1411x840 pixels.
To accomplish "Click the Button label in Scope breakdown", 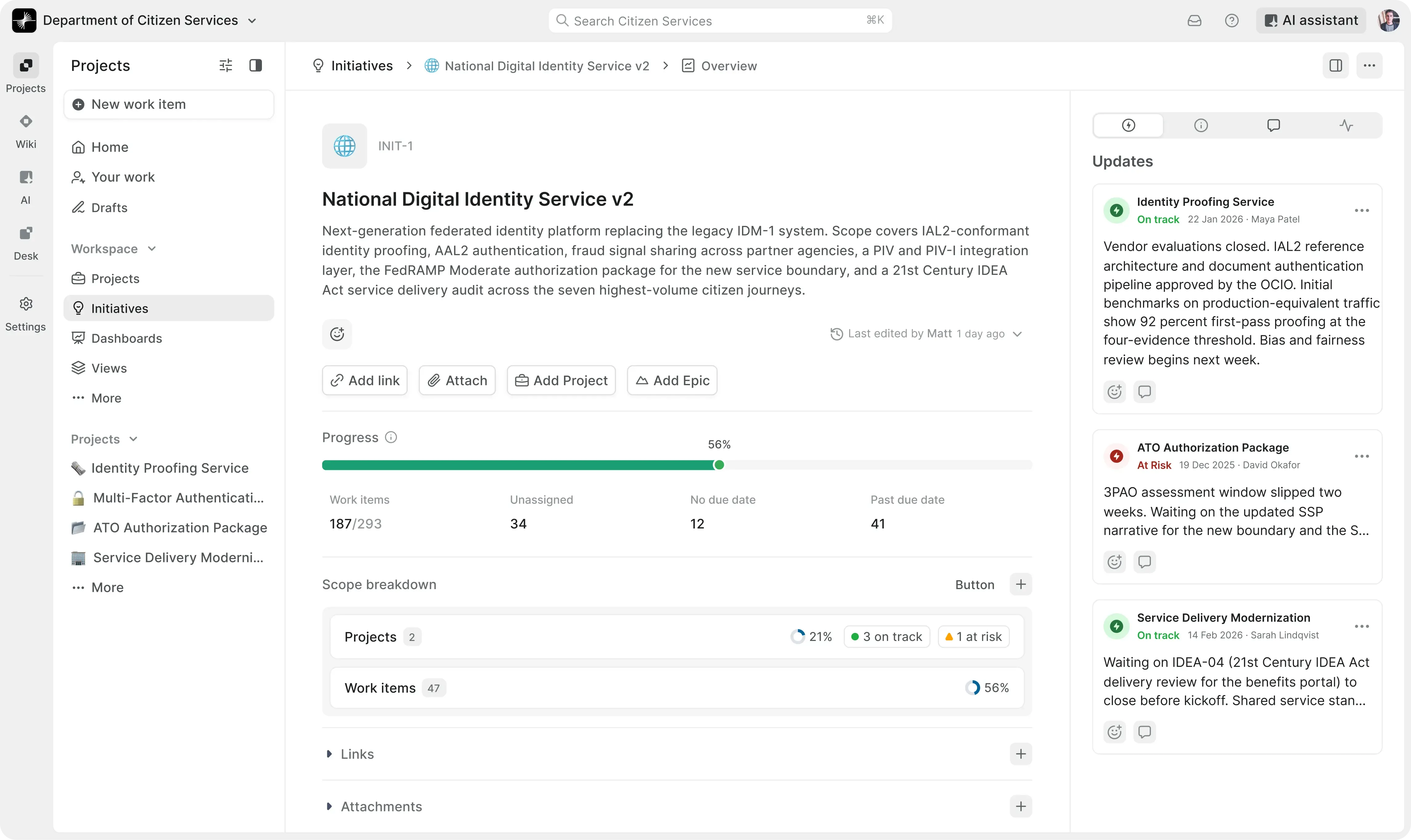I will [x=975, y=585].
